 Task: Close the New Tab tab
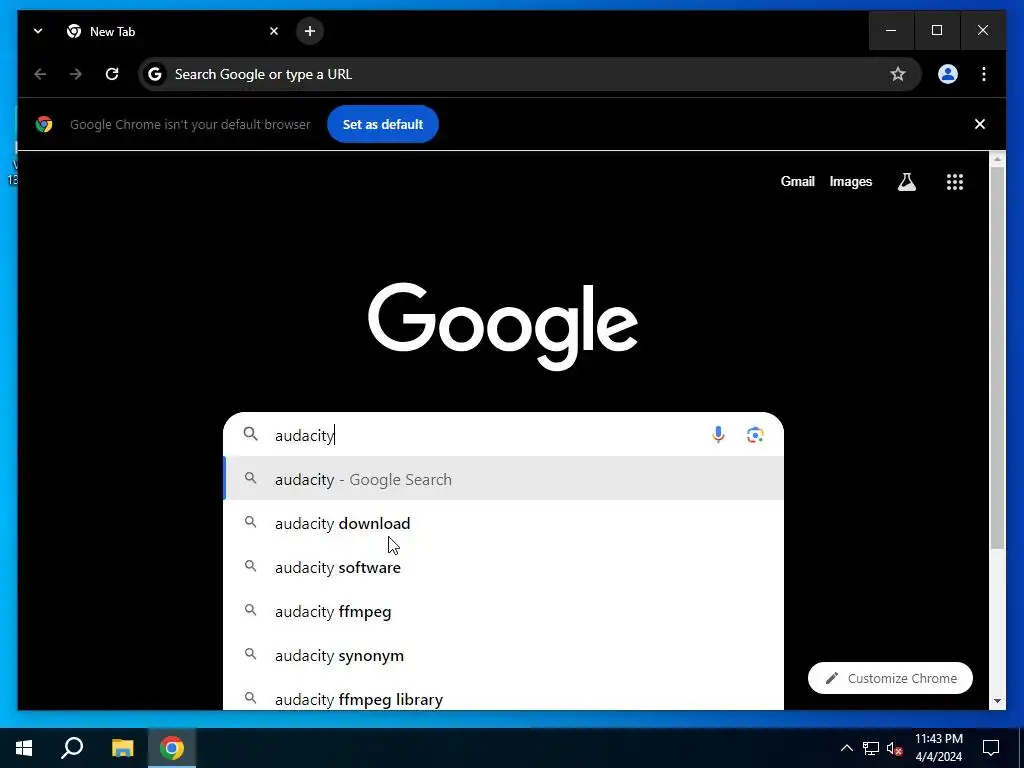coord(274,31)
